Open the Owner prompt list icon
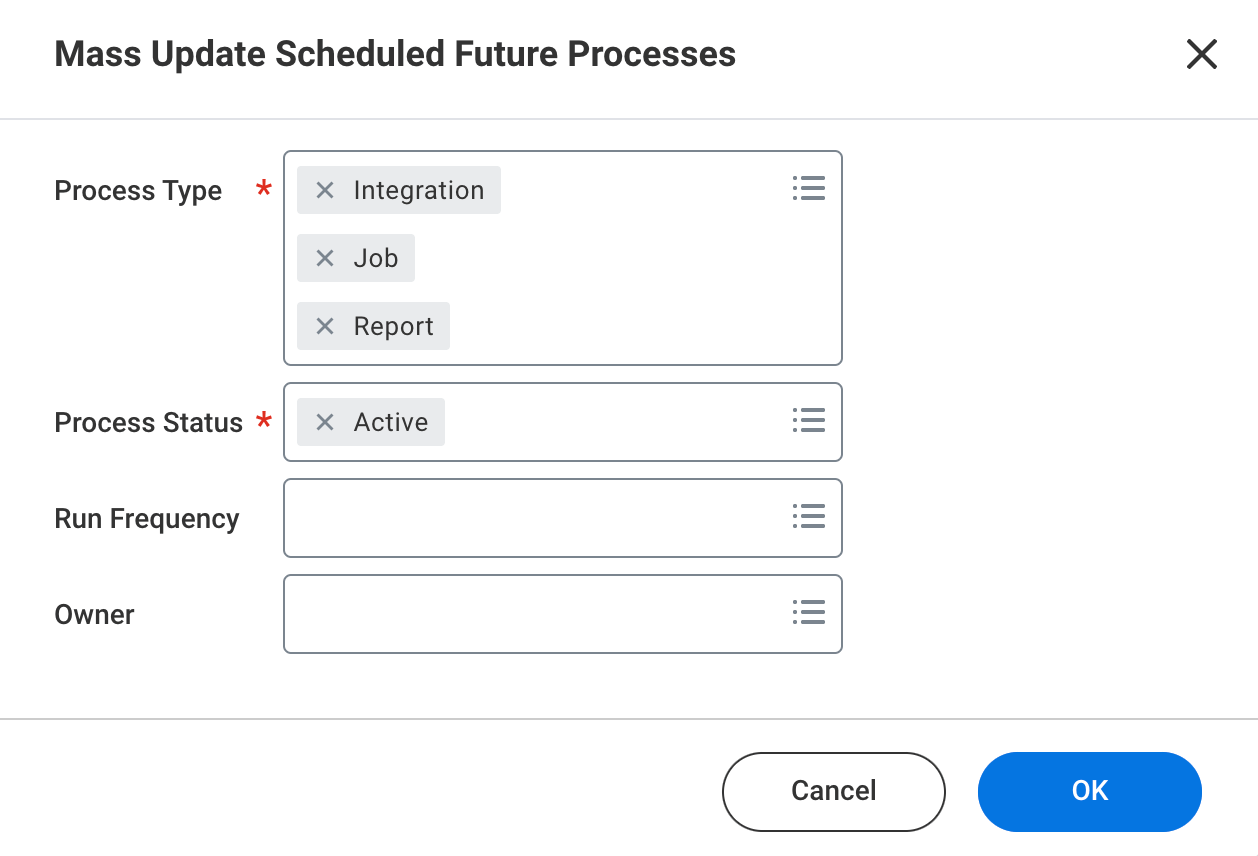Viewport: 1258px width, 856px height. [808, 612]
